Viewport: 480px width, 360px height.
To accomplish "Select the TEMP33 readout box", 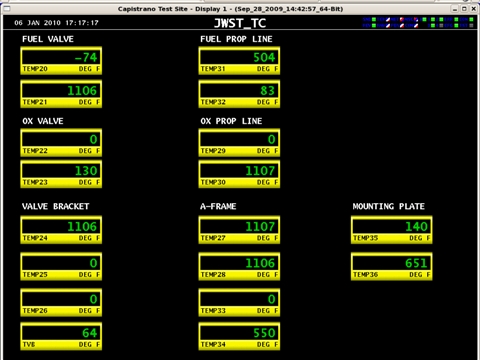I will [239, 302].
